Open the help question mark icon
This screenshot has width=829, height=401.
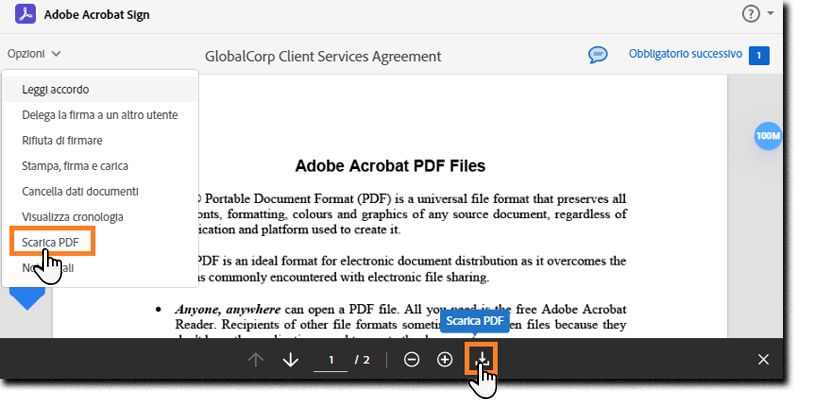(x=751, y=14)
